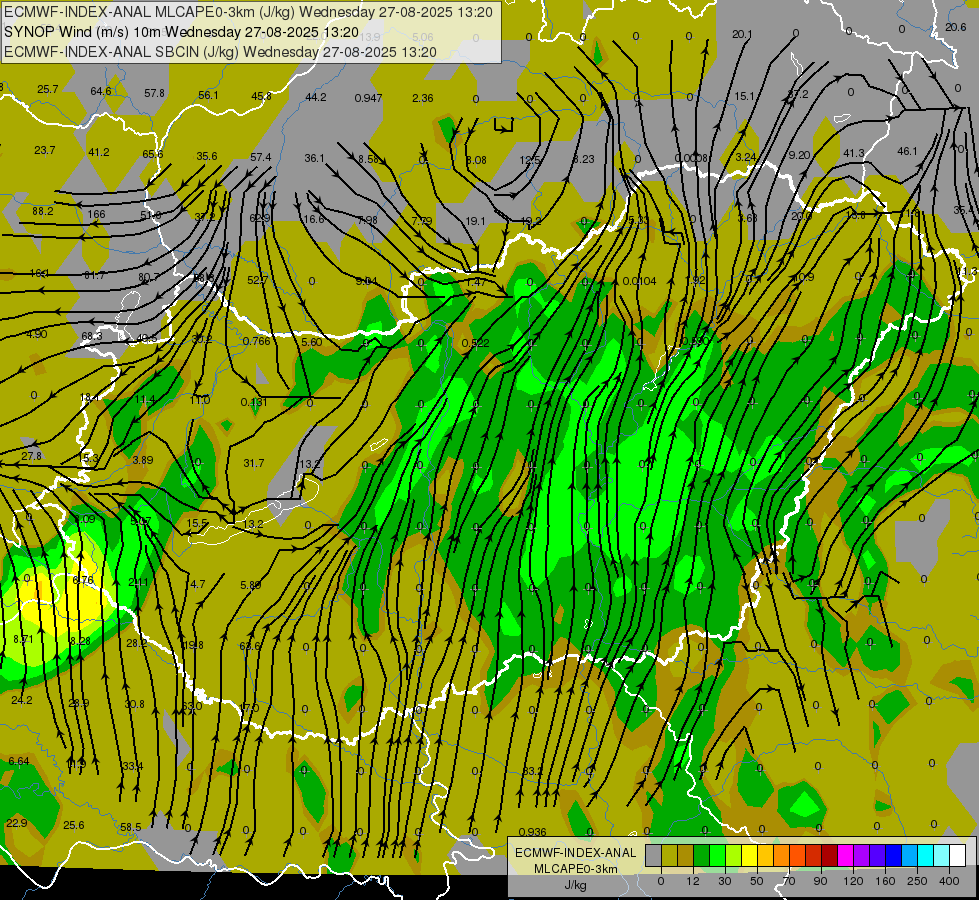The width and height of the screenshot is (979, 900).
Task: Click the purple swatch right of magenta
Action: point(862,855)
